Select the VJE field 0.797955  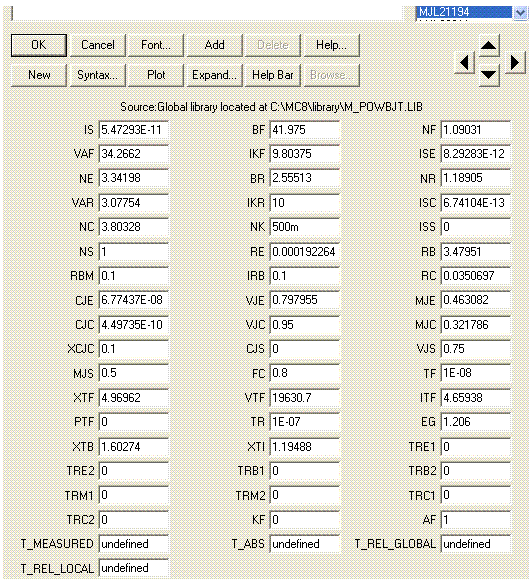point(305,300)
